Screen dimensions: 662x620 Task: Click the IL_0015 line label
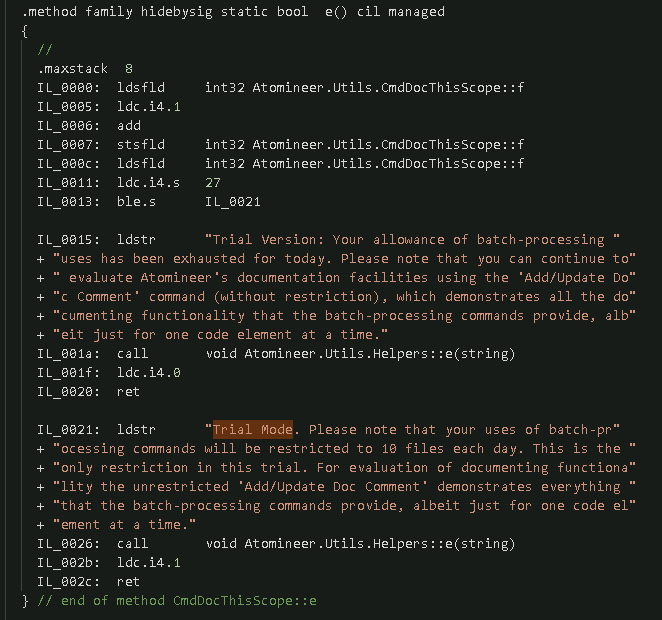[68, 240]
